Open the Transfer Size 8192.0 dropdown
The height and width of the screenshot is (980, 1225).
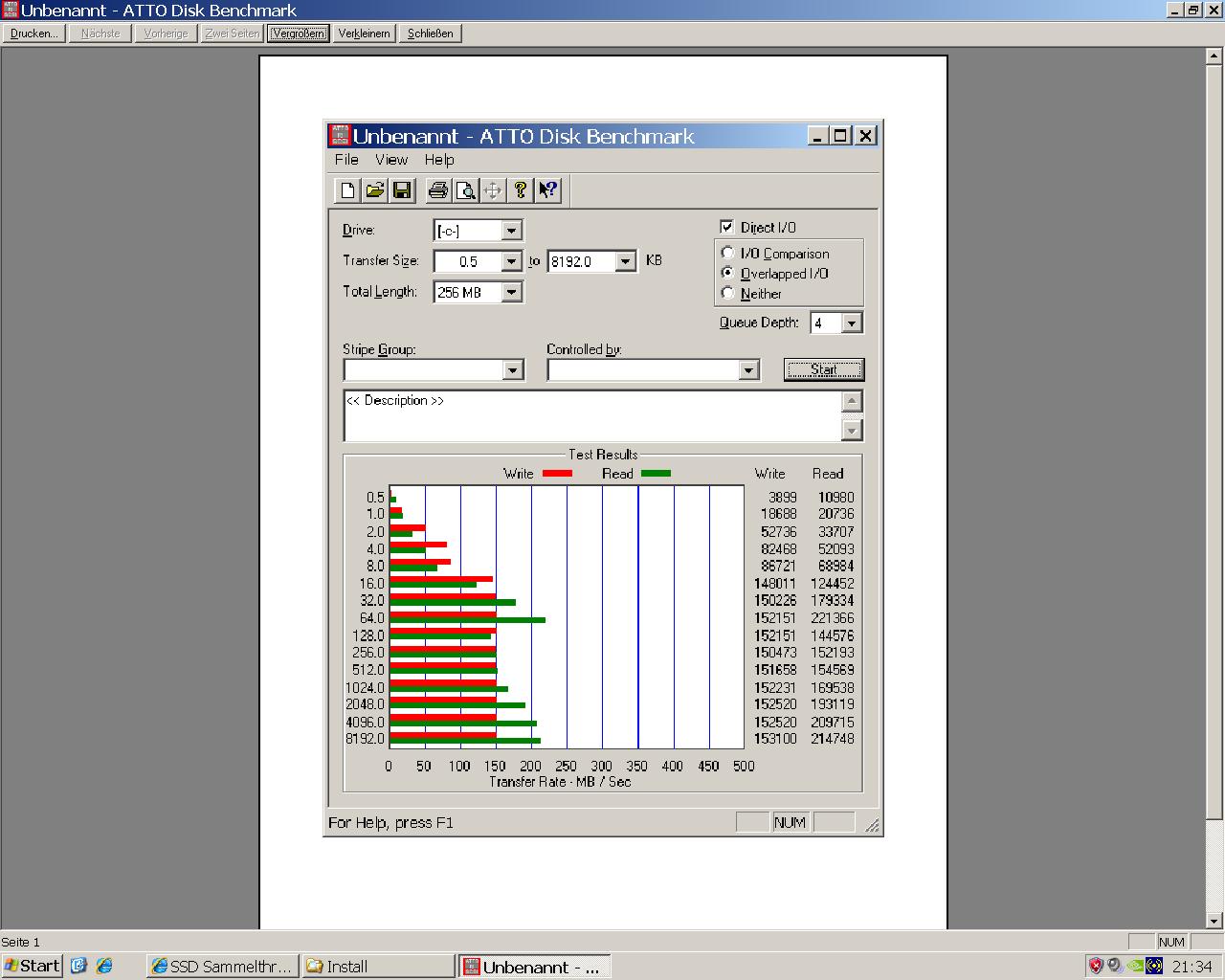click(625, 261)
